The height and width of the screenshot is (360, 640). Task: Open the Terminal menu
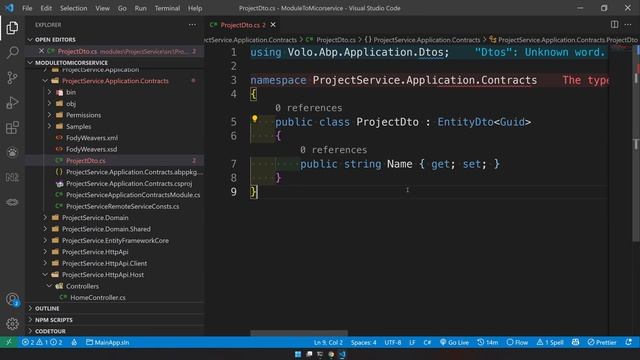click(167, 8)
